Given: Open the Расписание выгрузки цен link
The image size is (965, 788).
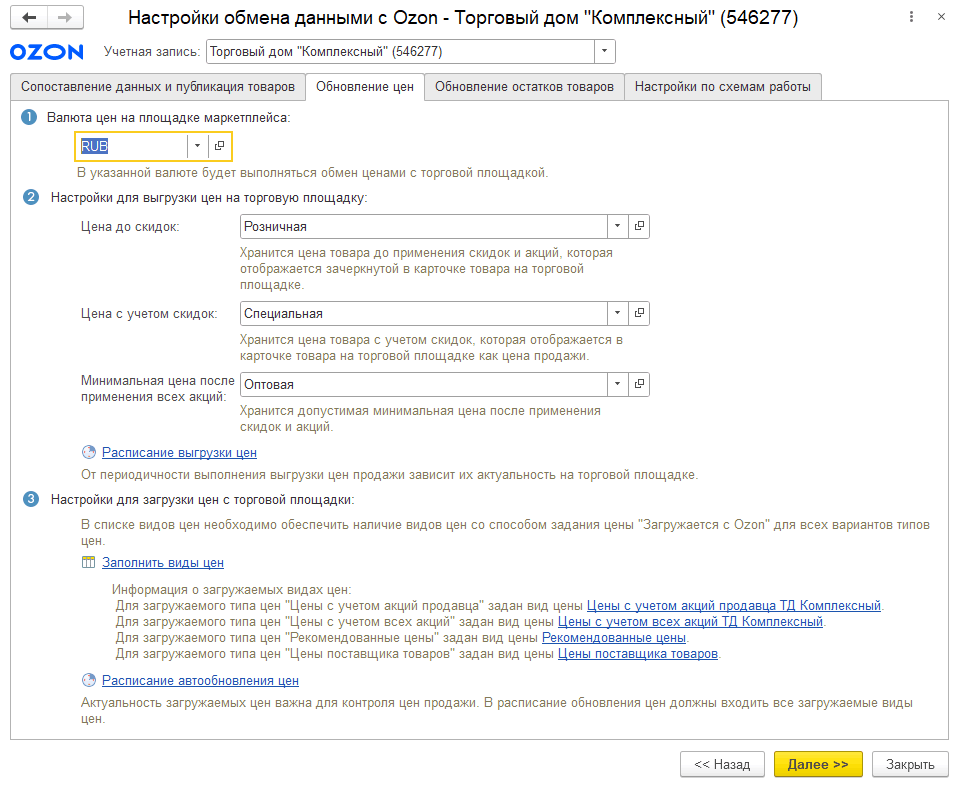Looking at the screenshot, I should (179, 452).
